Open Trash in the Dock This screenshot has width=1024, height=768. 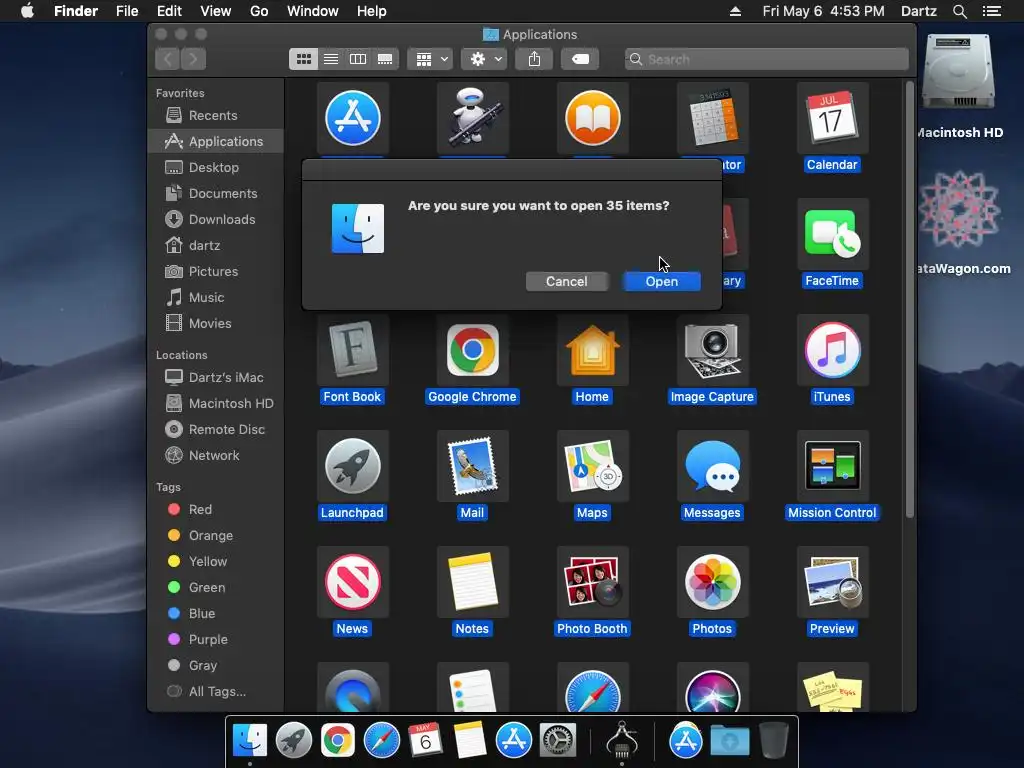tap(775, 740)
